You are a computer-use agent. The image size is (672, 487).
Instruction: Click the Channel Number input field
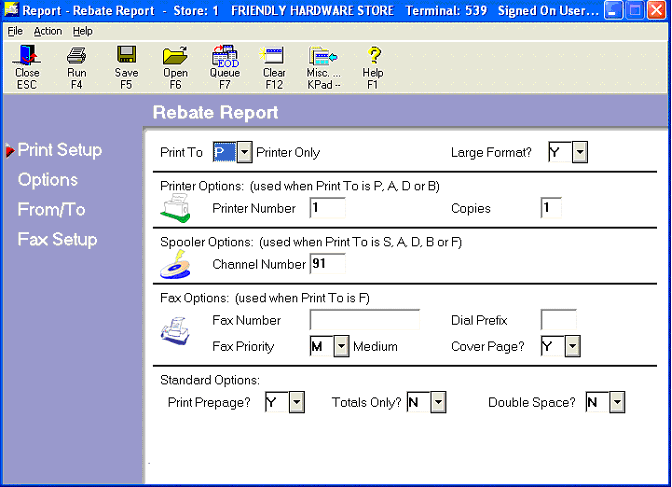coord(327,264)
